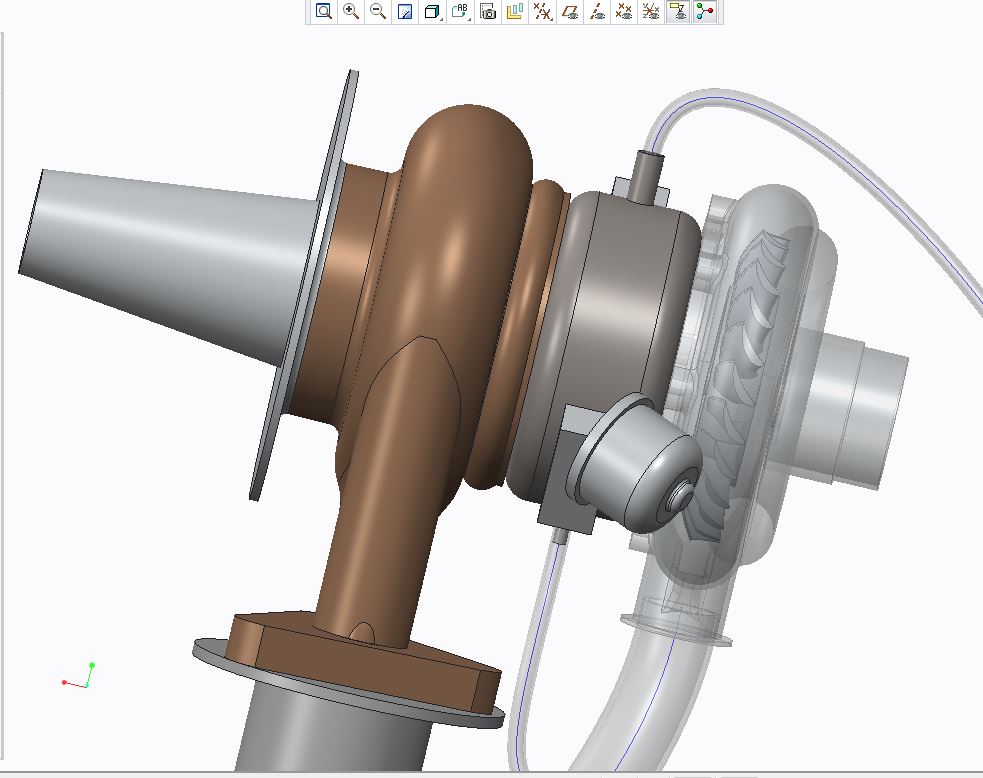
Task: Click the Zoom Out magnifier icon
Action: point(378,11)
